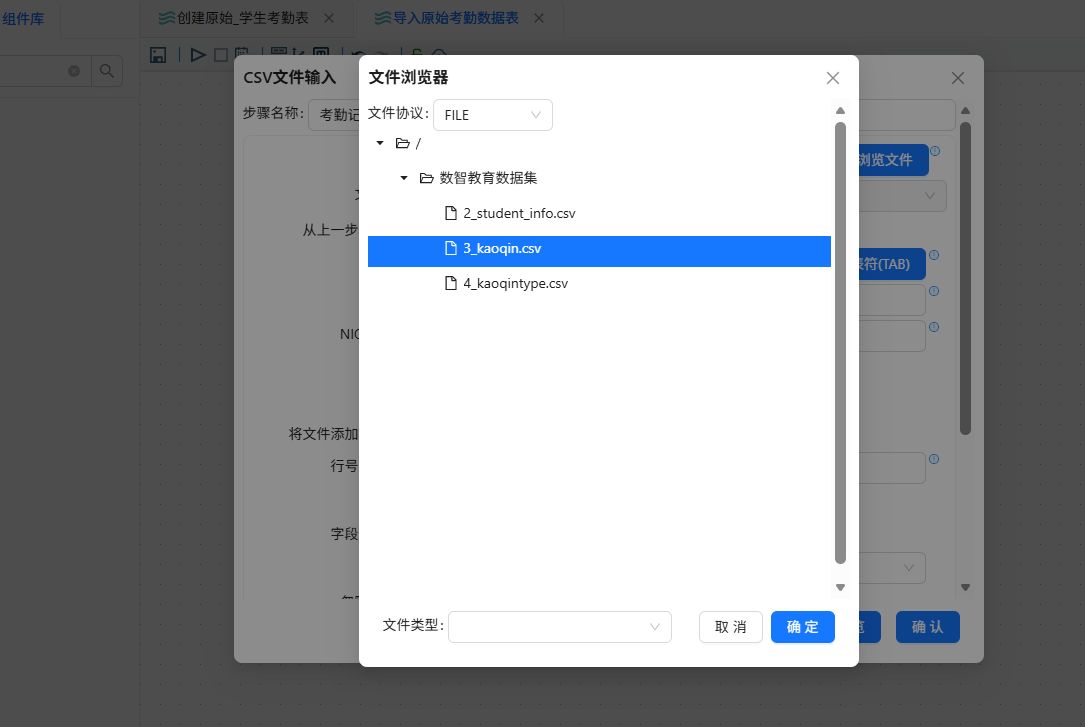Close the CSV文件输入 dialog

[x=958, y=78]
